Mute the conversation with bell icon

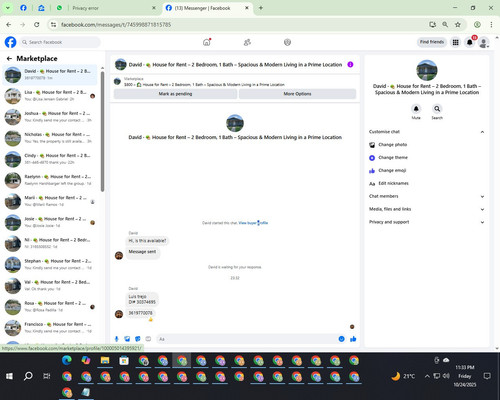[416, 109]
